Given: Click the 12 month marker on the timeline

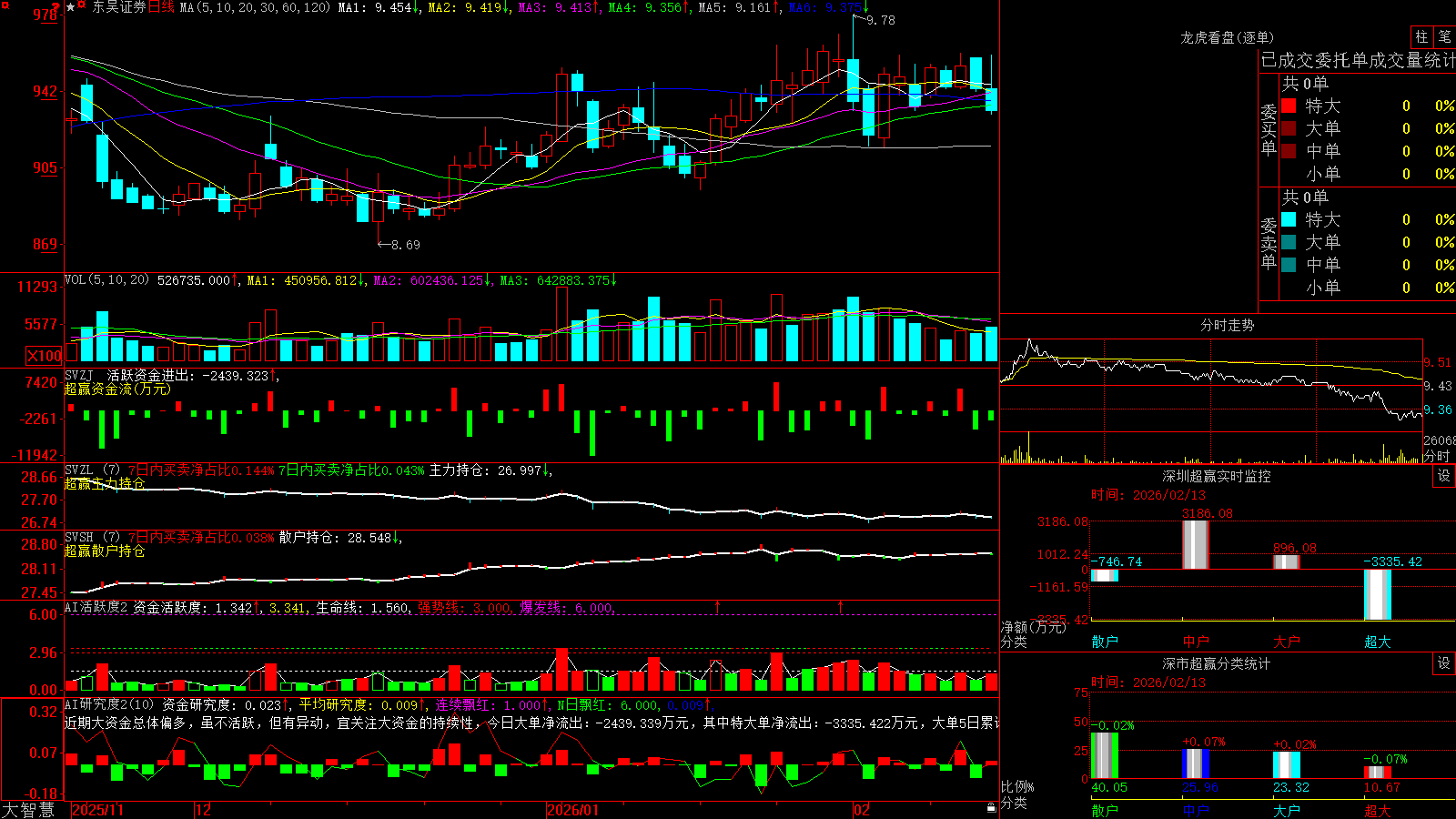Looking at the screenshot, I should [203, 810].
